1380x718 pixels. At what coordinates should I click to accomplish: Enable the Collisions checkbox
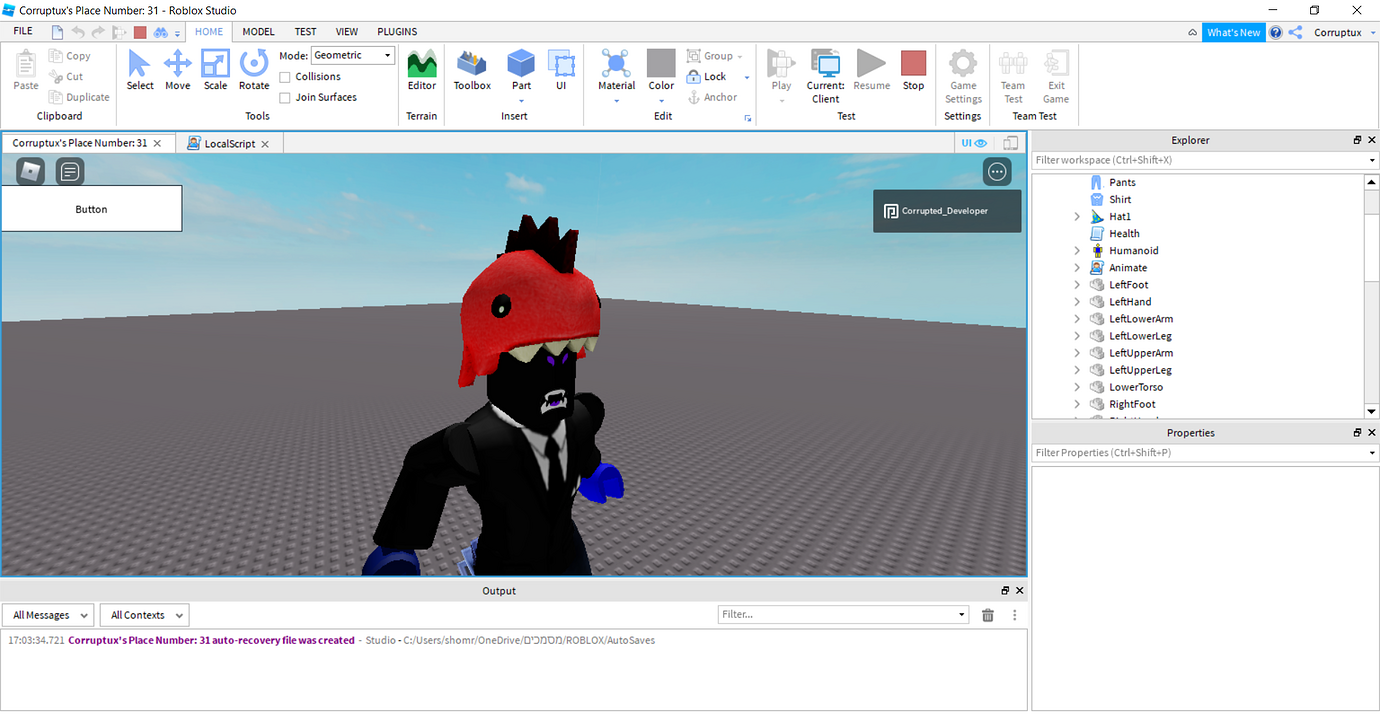284,76
